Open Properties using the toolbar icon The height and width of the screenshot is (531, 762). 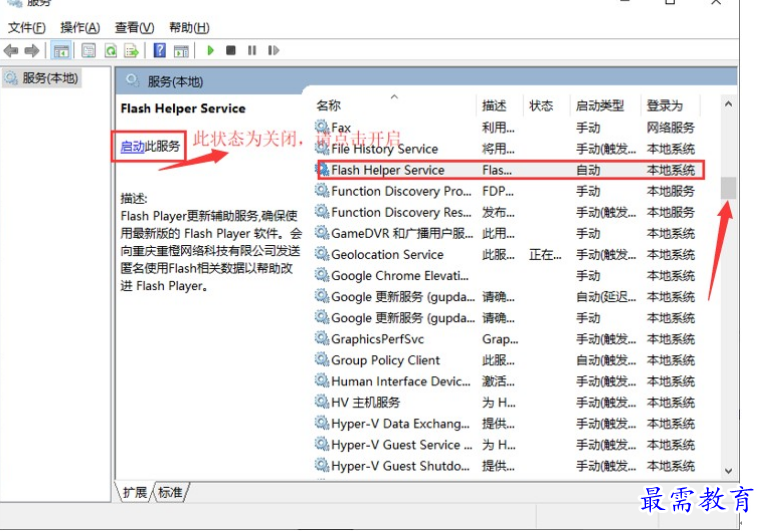[88, 51]
